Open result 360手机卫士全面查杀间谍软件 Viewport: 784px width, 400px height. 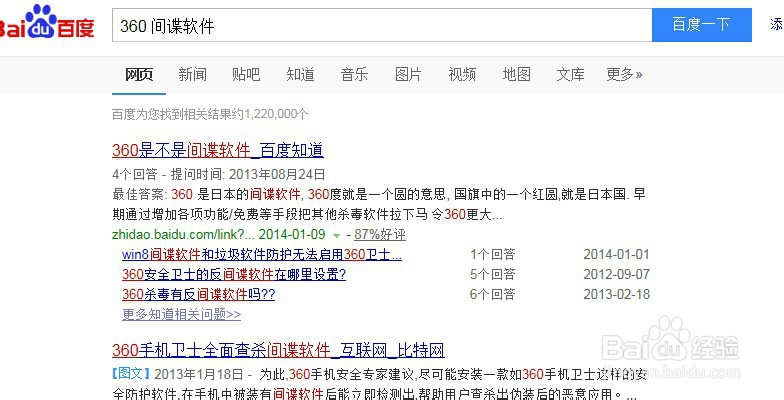click(x=278, y=350)
